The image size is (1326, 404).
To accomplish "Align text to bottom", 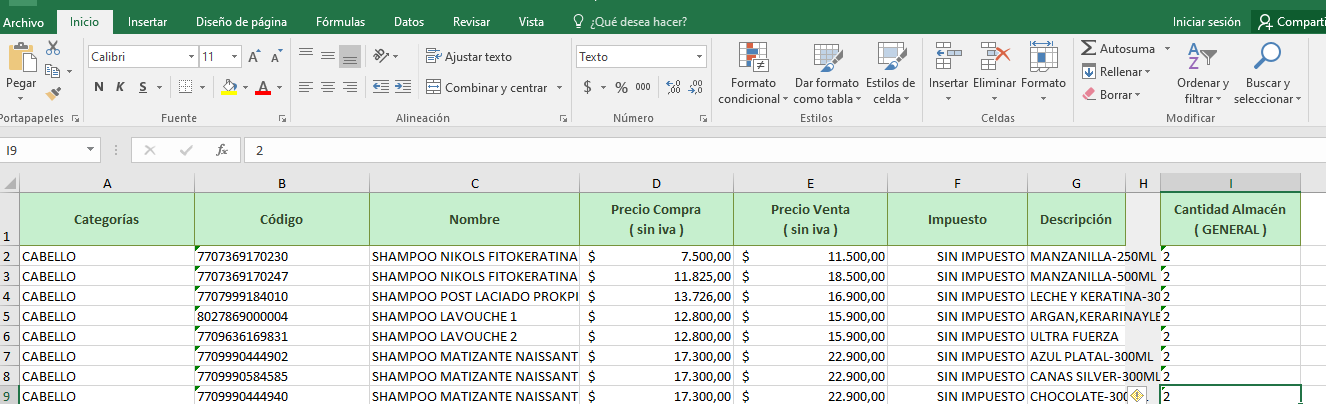I will pyautogui.click(x=349, y=56).
